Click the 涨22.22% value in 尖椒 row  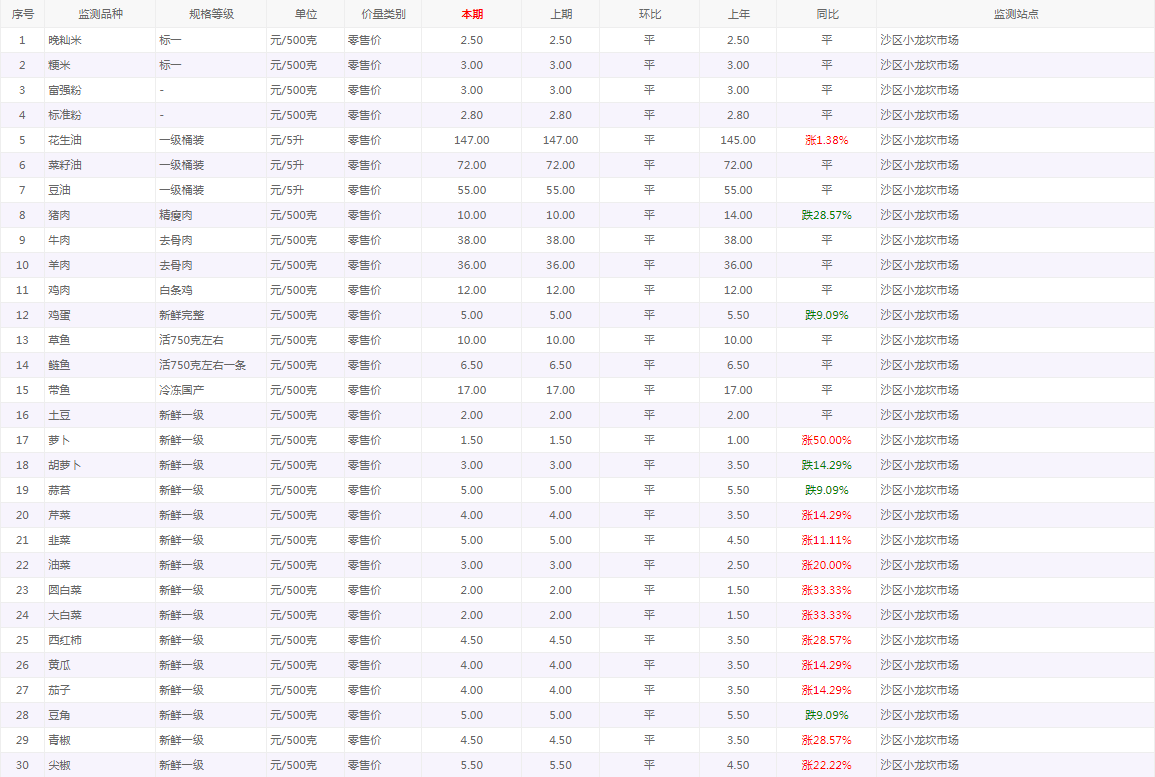(x=826, y=765)
